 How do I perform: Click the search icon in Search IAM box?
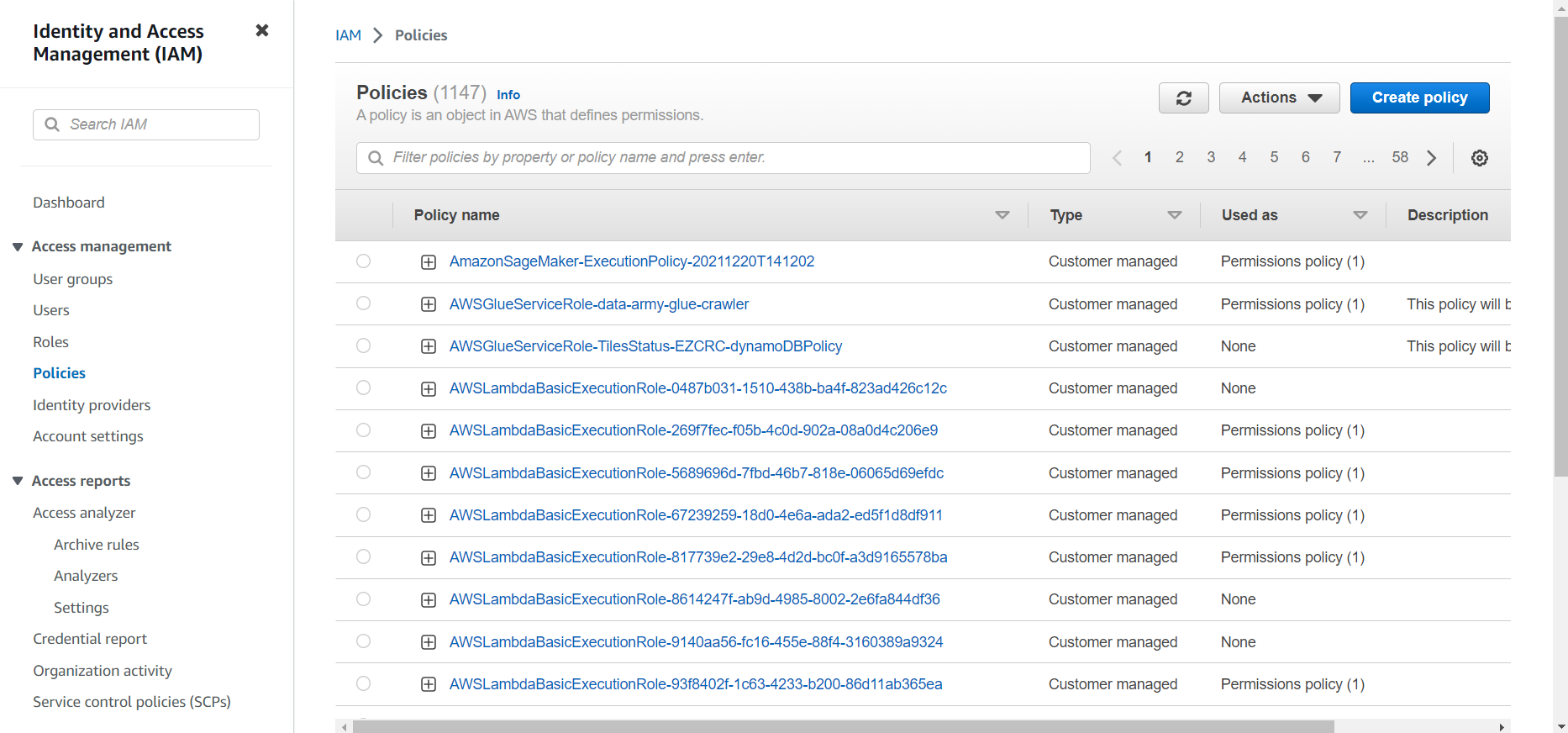[52, 124]
